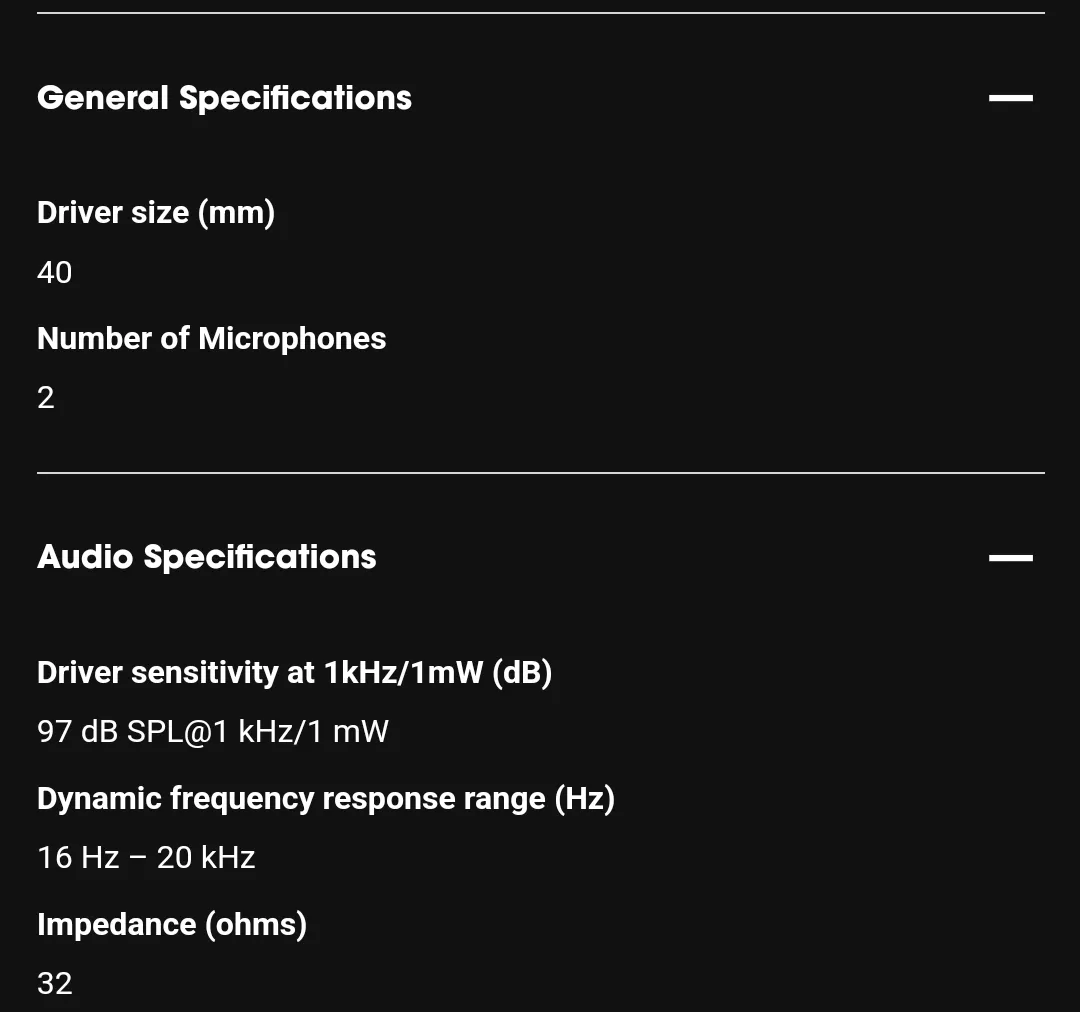Click the divider line above Audio Specifications
Image resolution: width=1080 pixels, height=1012 pixels.
click(x=541, y=473)
